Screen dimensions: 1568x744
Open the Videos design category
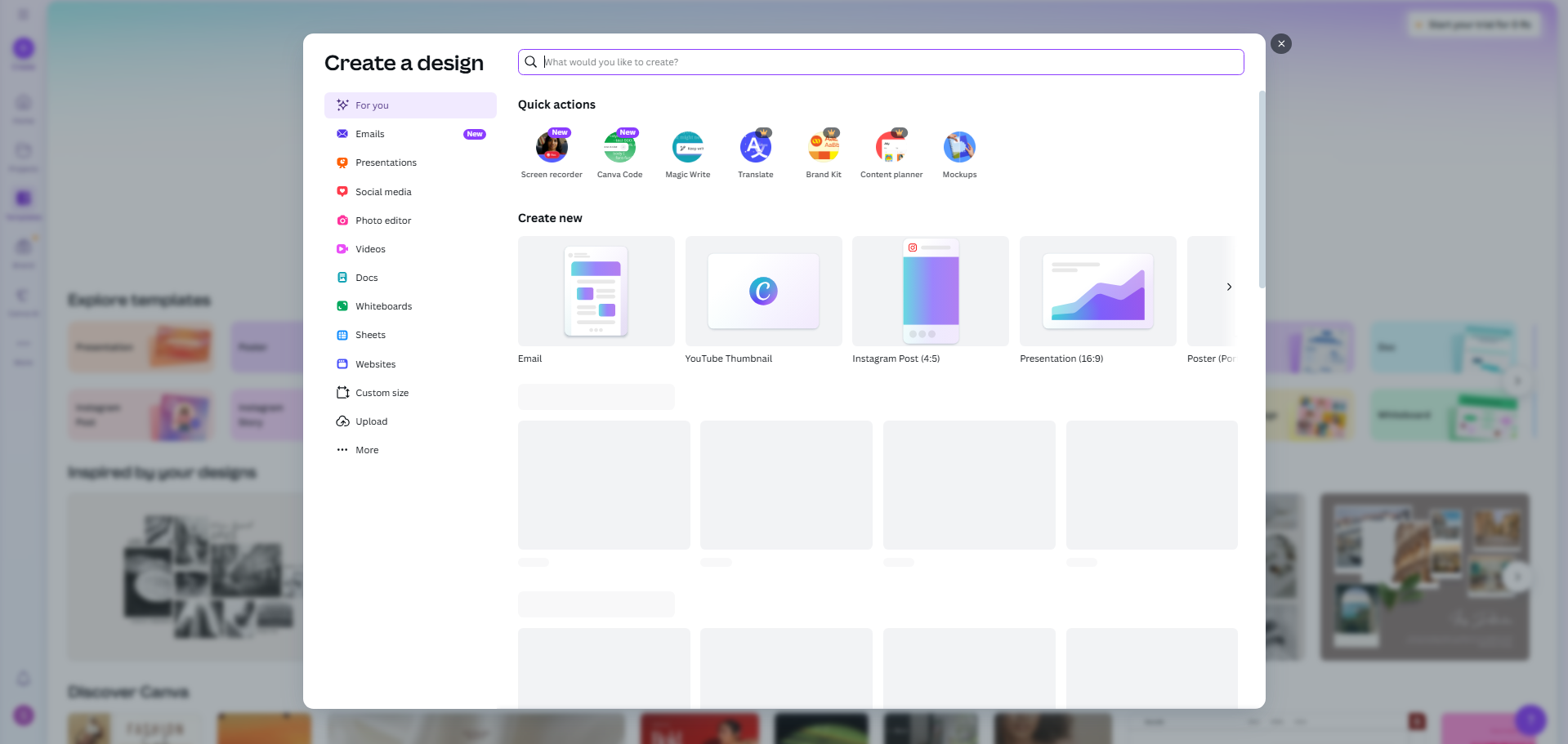coord(371,248)
